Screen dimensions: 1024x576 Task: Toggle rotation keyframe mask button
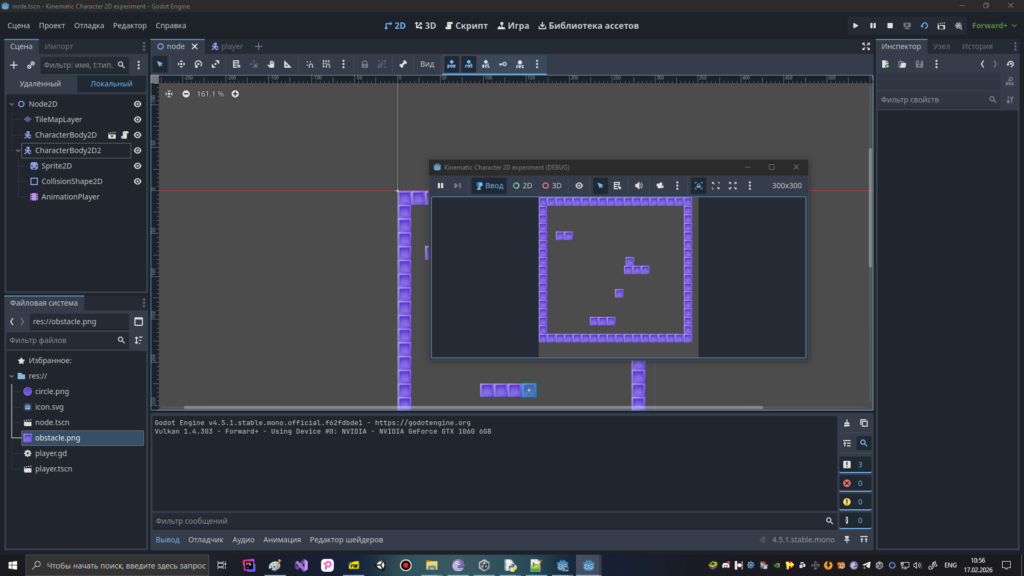tap(469, 64)
